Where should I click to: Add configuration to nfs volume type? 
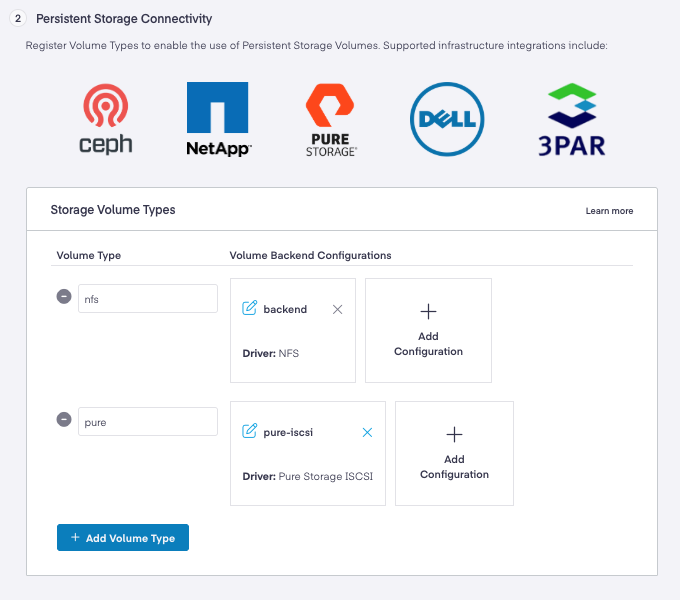[428, 330]
